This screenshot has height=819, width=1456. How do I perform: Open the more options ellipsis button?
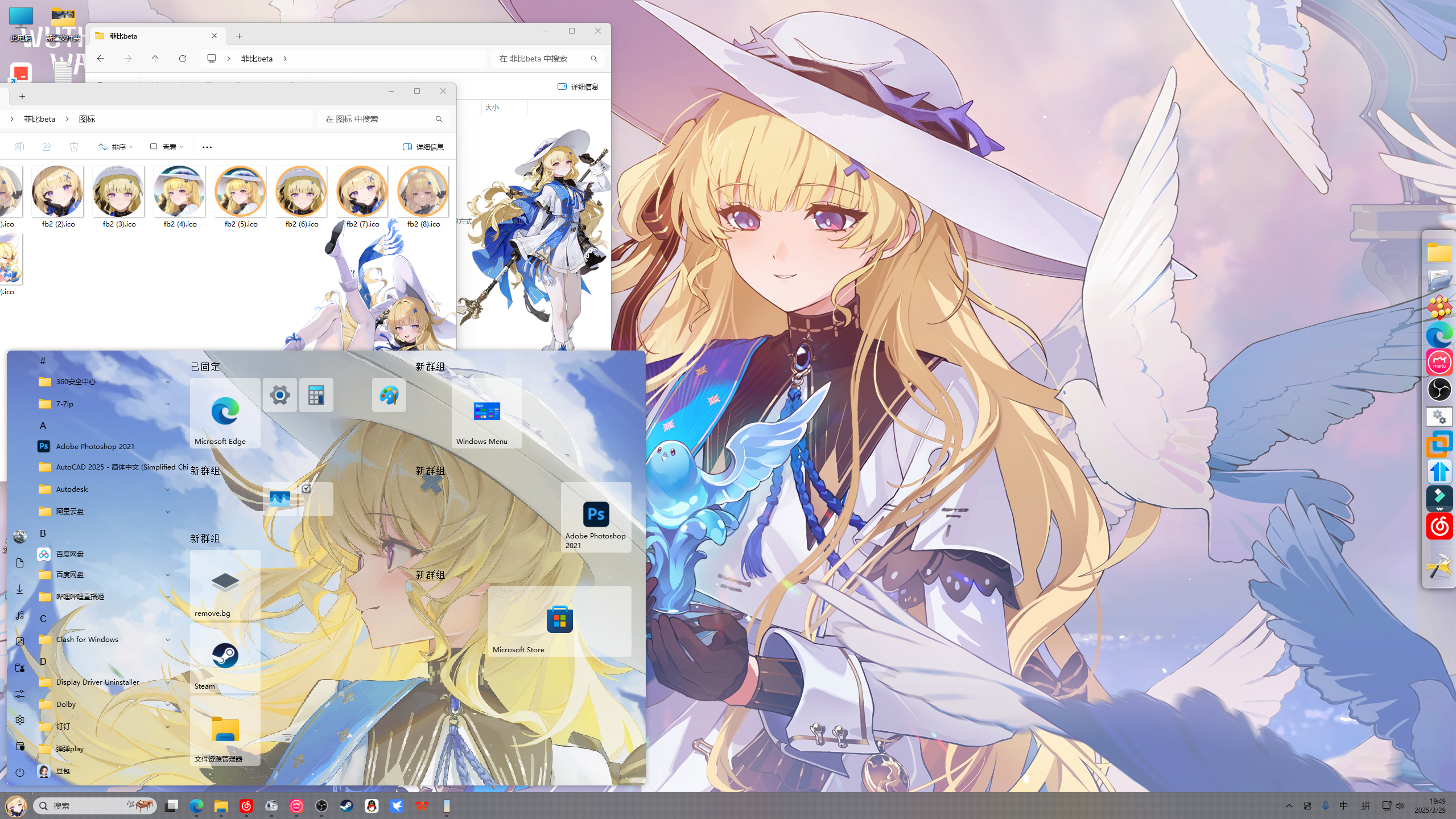[x=207, y=147]
